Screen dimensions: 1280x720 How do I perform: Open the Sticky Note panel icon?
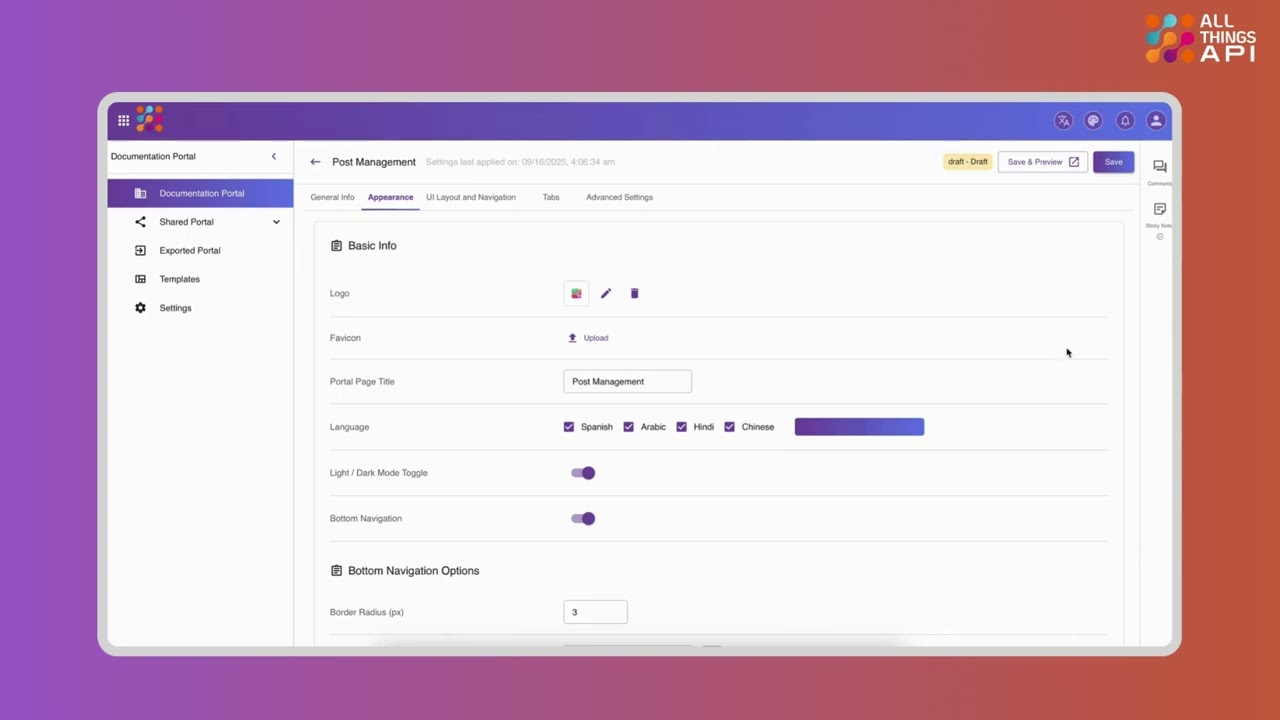[1160, 209]
